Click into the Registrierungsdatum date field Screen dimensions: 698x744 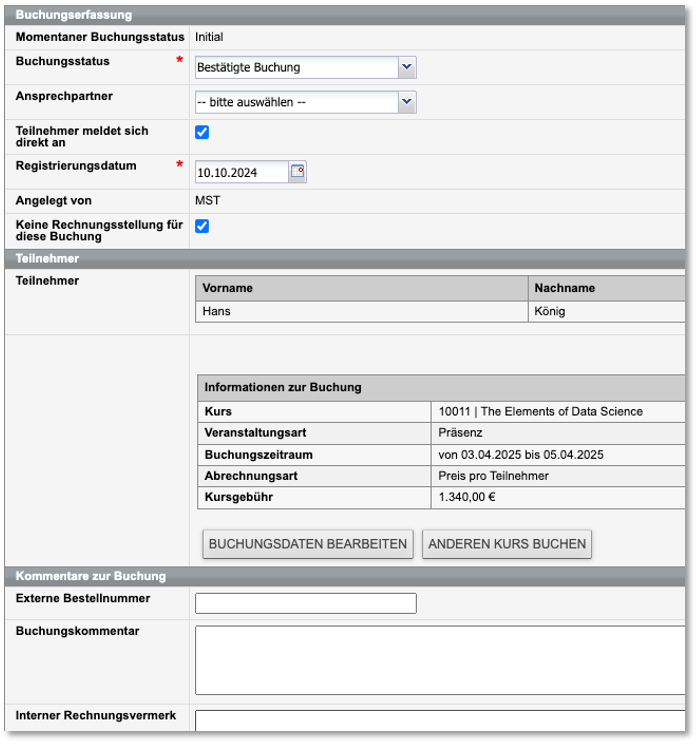coord(241,172)
